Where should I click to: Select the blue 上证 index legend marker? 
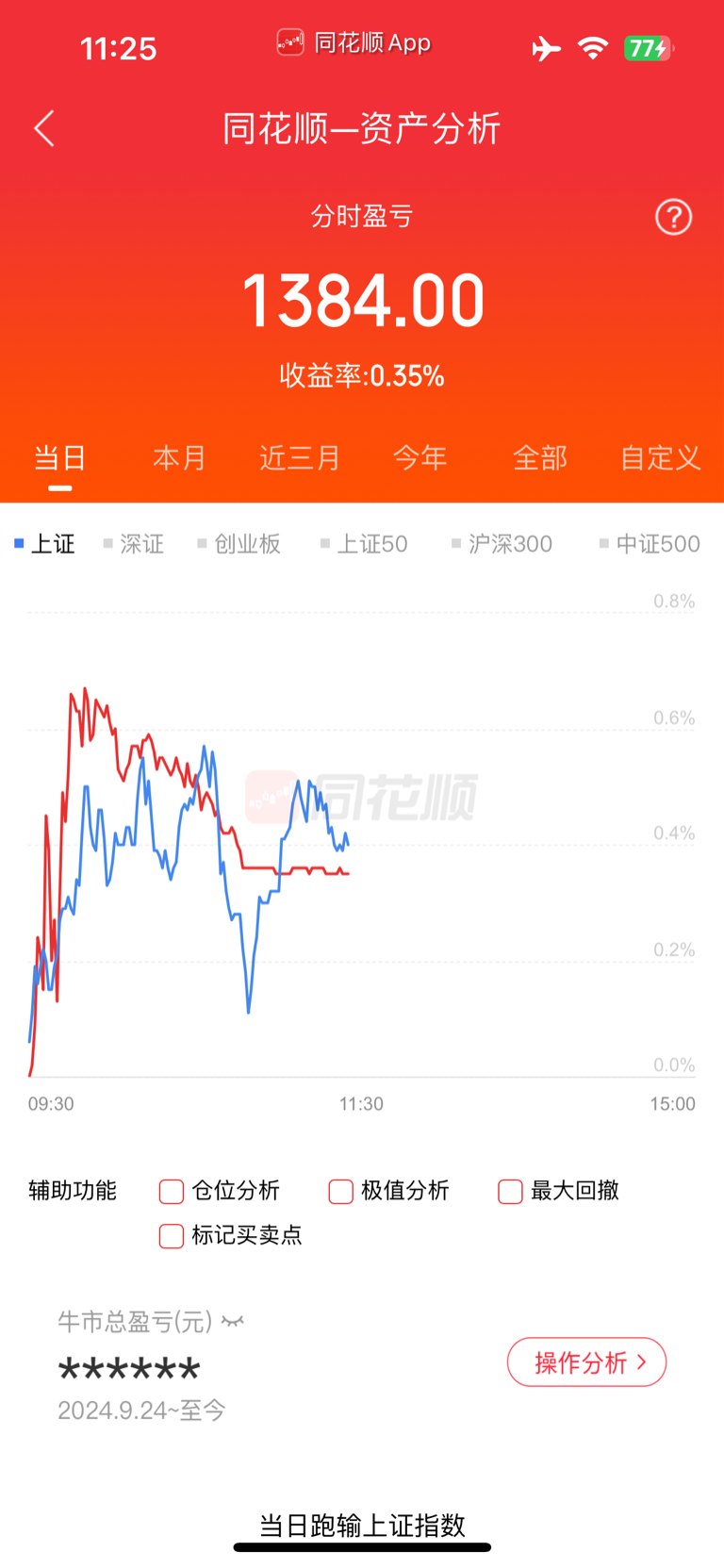pos(19,543)
